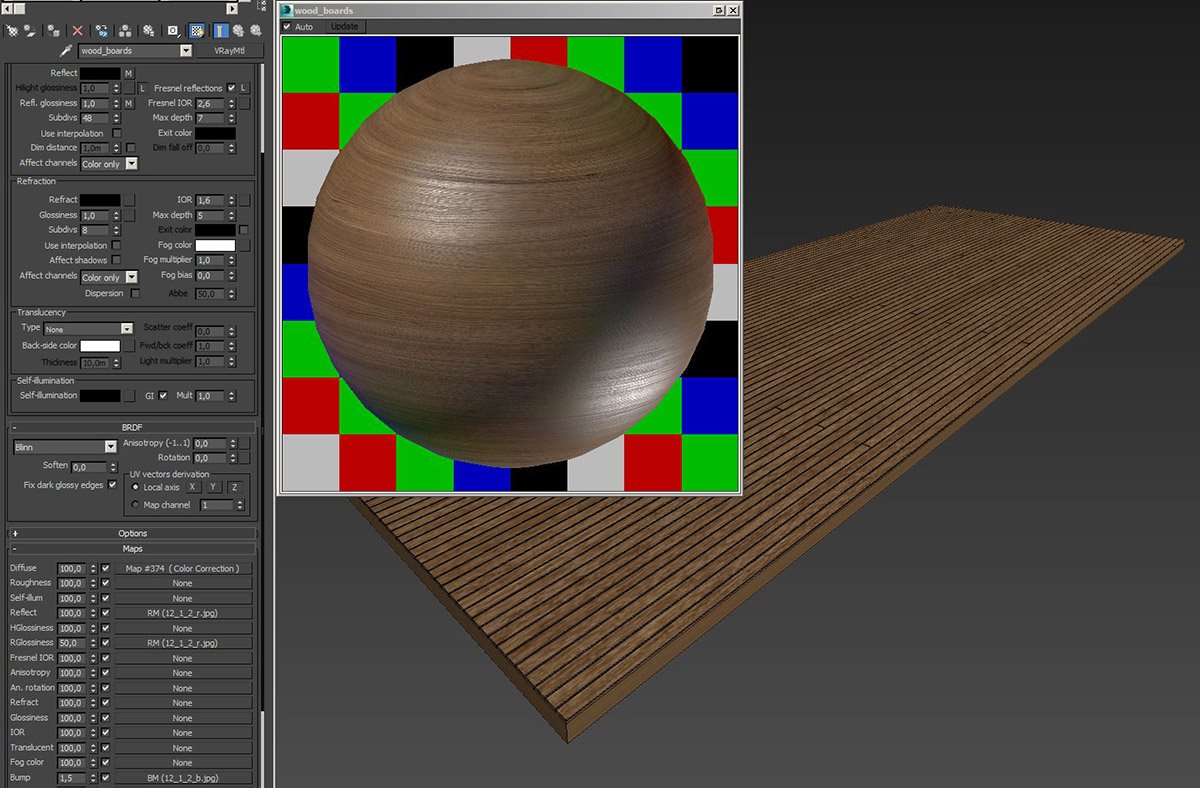This screenshot has height=788, width=1200.
Task: Open the Diffuse Map #374 Color Correction slot
Action: pyautogui.click(x=181, y=568)
